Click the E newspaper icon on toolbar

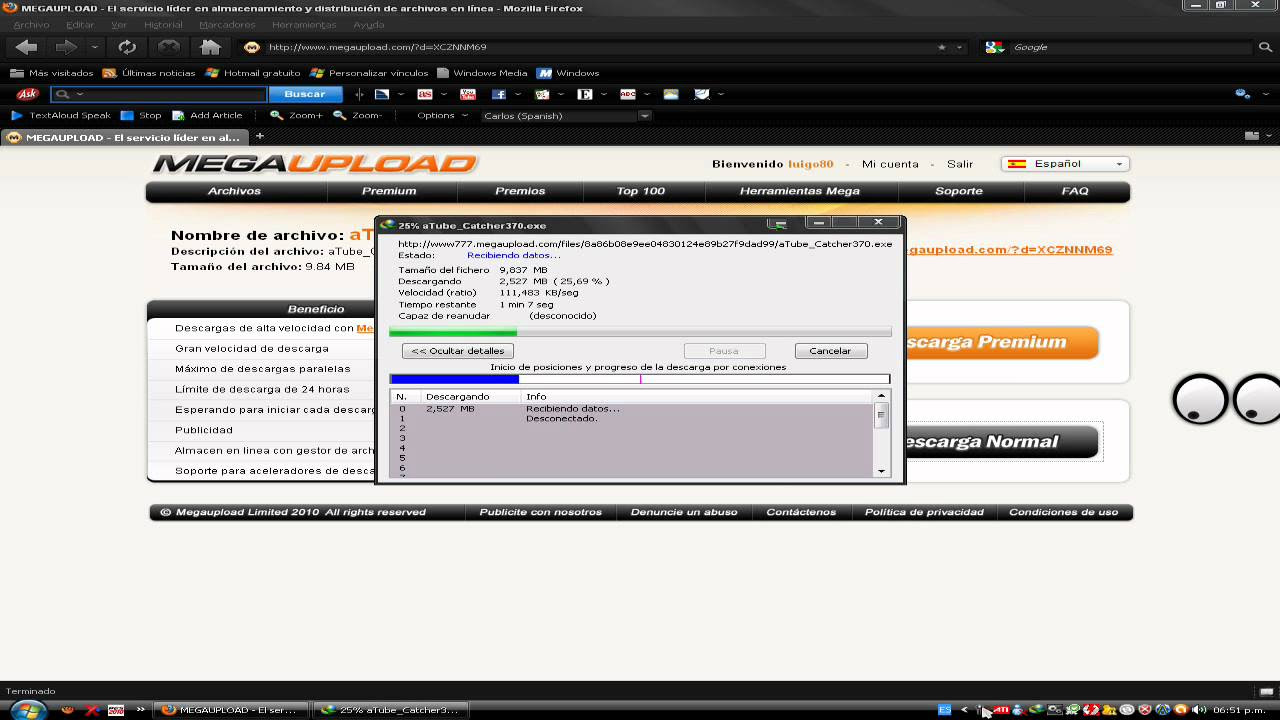tap(585, 94)
